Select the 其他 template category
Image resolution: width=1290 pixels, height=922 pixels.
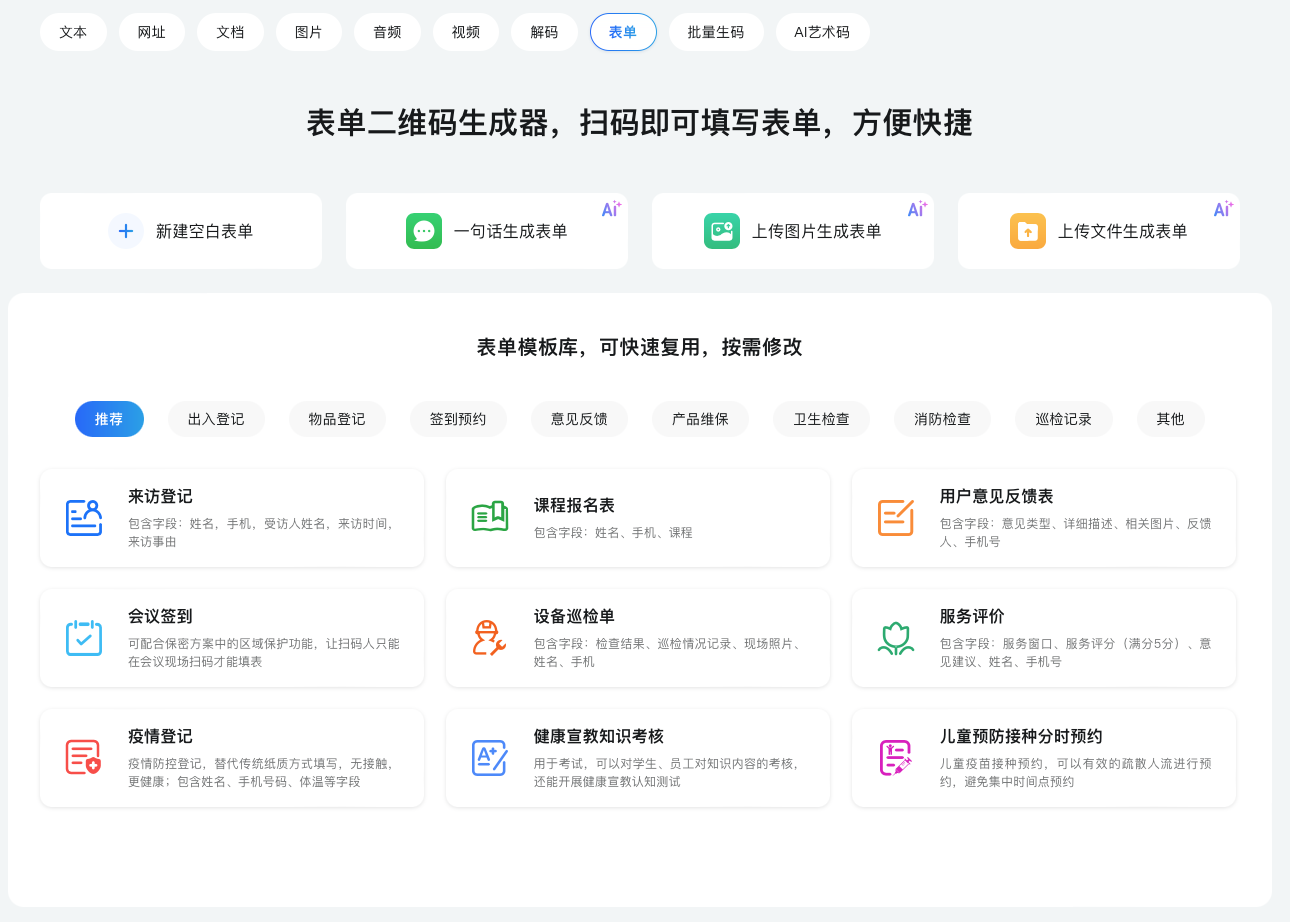point(1171,419)
